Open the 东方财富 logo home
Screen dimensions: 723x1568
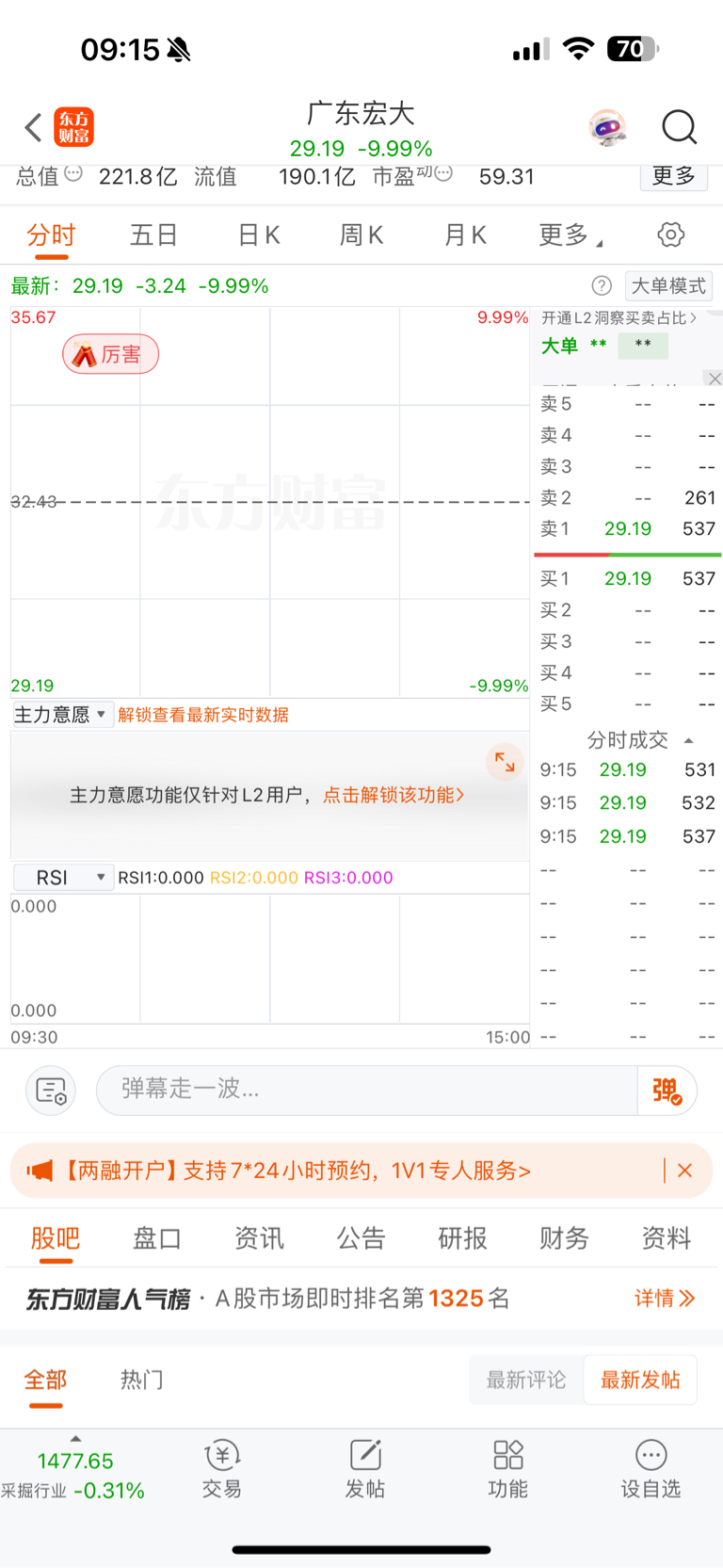coord(74,127)
